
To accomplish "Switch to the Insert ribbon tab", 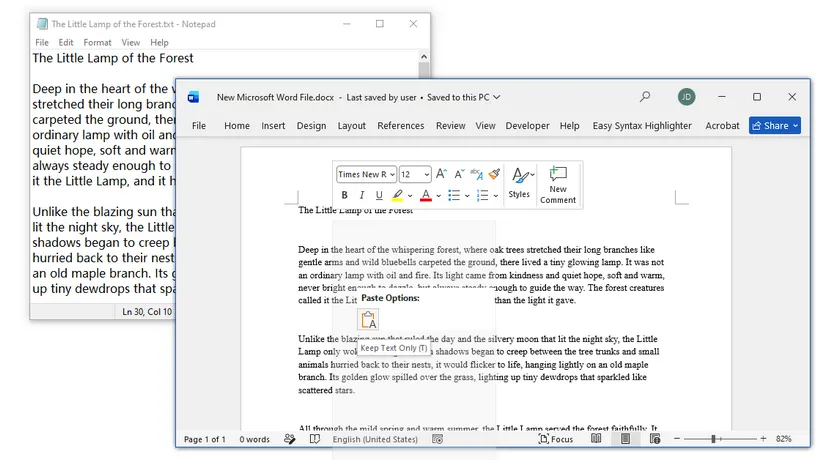I will click(x=273, y=126).
